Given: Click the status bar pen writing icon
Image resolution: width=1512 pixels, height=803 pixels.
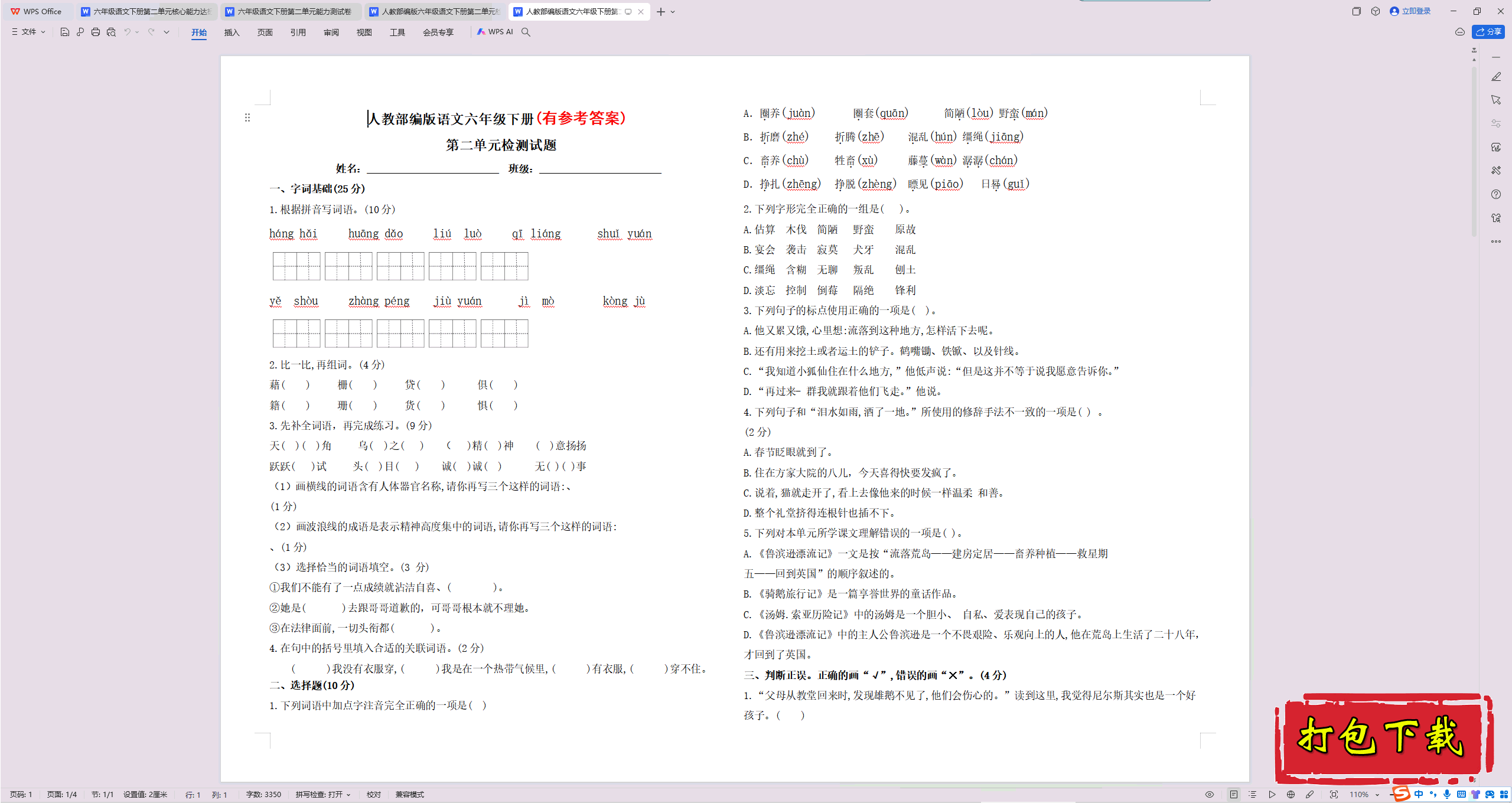Looking at the screenshot, I should 1309,795.
